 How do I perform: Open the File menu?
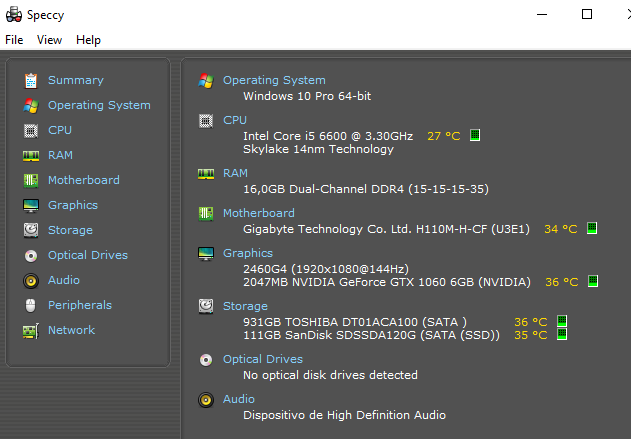click(x=14, y=40)
